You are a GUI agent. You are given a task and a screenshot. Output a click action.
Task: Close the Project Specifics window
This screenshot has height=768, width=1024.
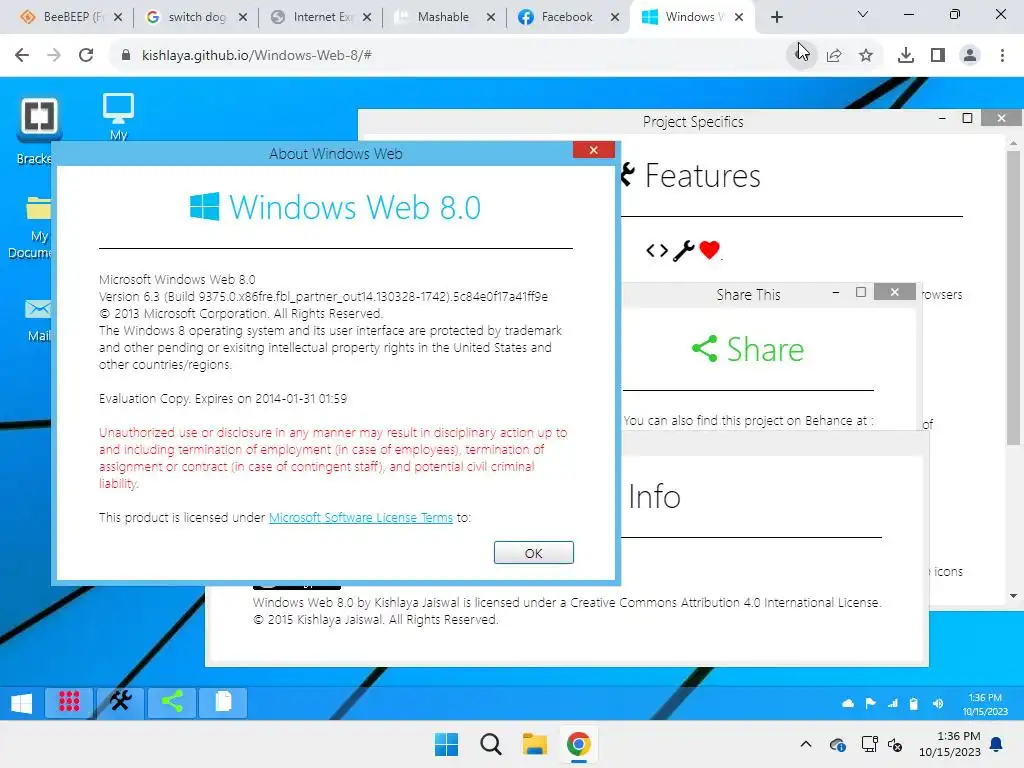click(x=1002, y=118)
